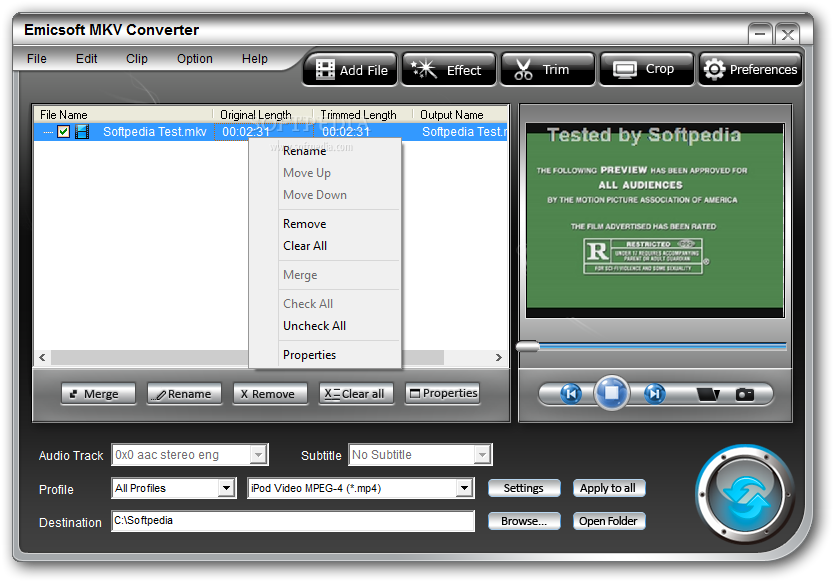Select the Softpedia Test.mkv file name
This screenshot has width=834, height=582.
[x=155, y=132]
